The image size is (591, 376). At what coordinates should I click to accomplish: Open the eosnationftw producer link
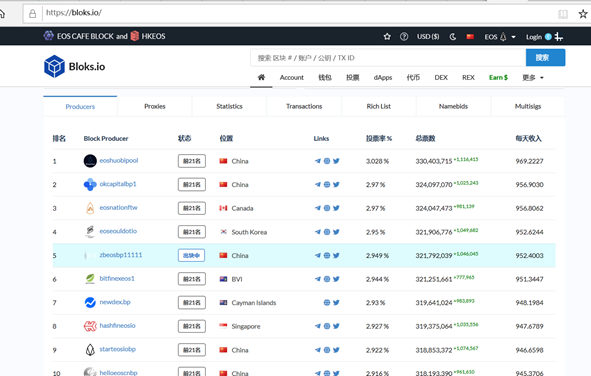118,208
